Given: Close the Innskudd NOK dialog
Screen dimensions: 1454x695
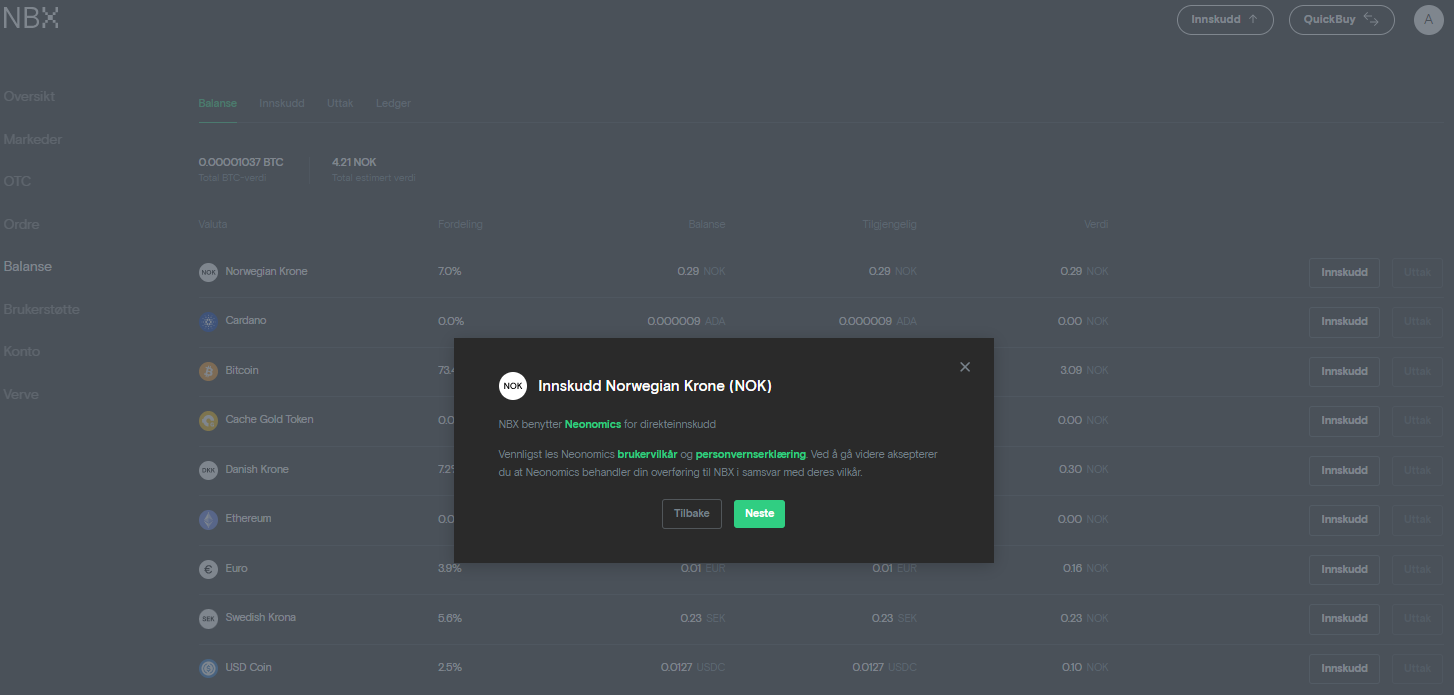Looking at the screenshot, I should (x=965, y=367).
